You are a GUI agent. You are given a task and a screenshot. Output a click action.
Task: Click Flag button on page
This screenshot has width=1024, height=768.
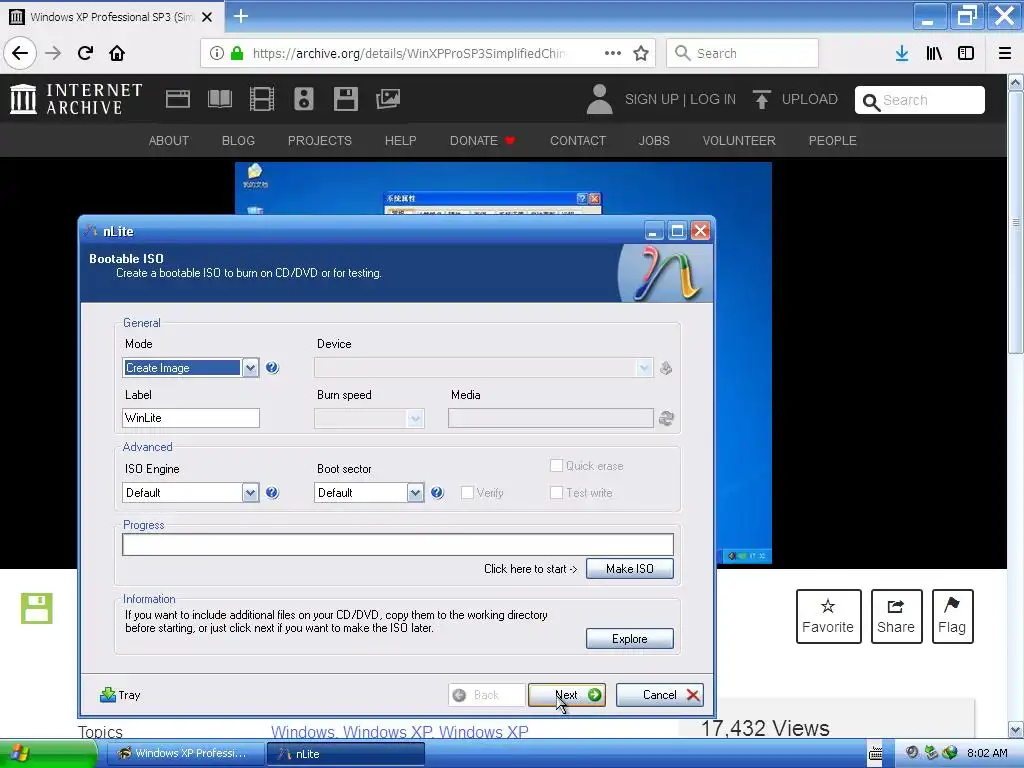point(952,616)
